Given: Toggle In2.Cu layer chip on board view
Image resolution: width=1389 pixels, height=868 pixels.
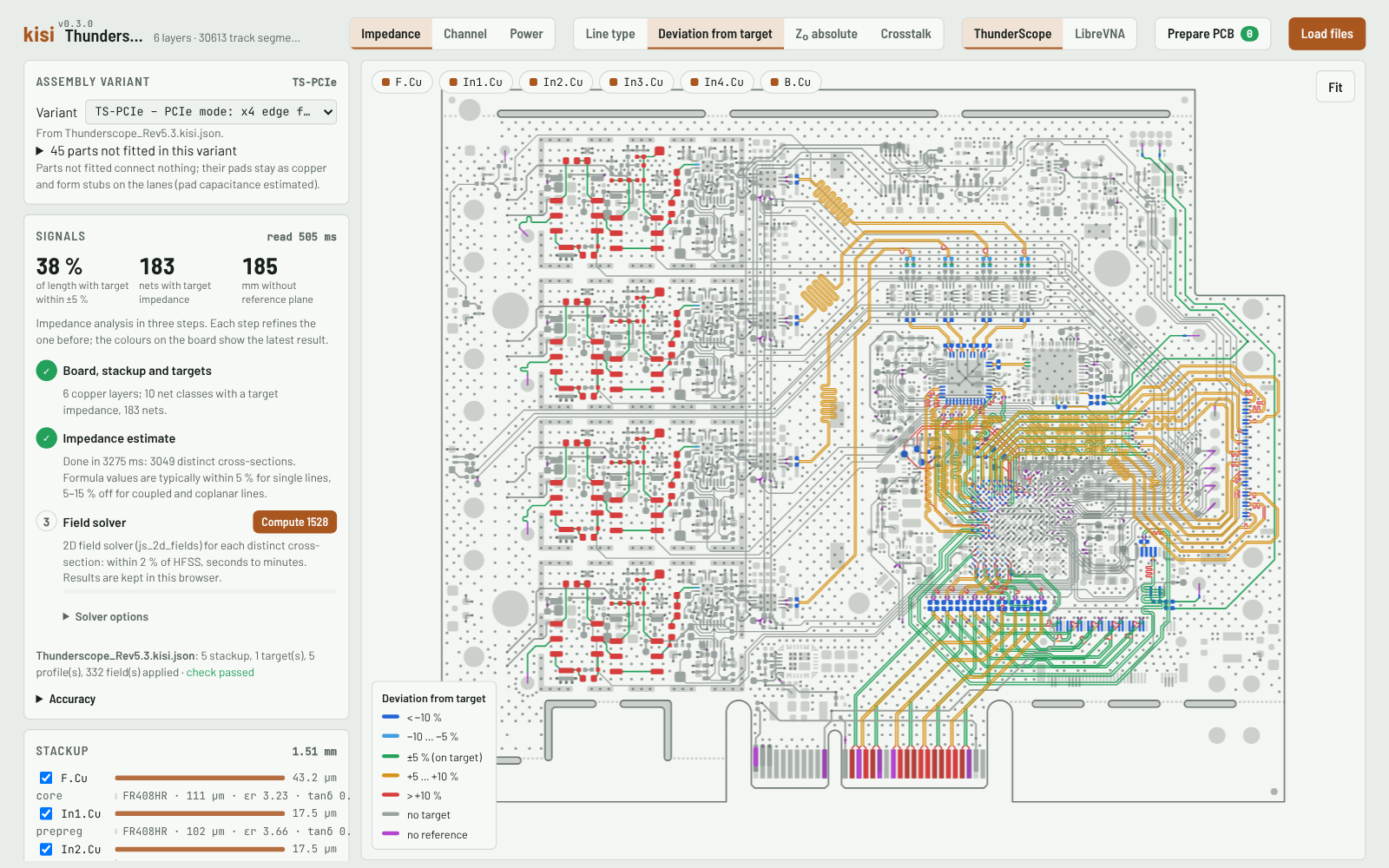Looking at the screenshot, I should [x=556, y=82].
